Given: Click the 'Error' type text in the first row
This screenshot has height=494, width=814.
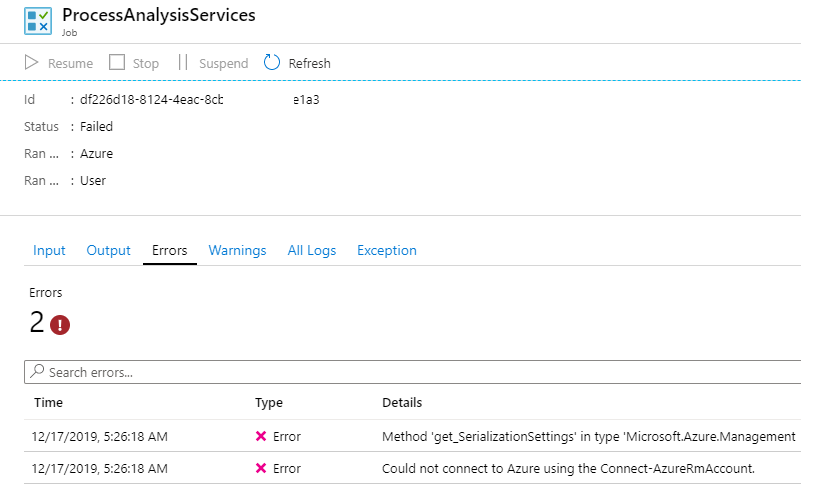Looking at the screenshot, I should point(287,436).
